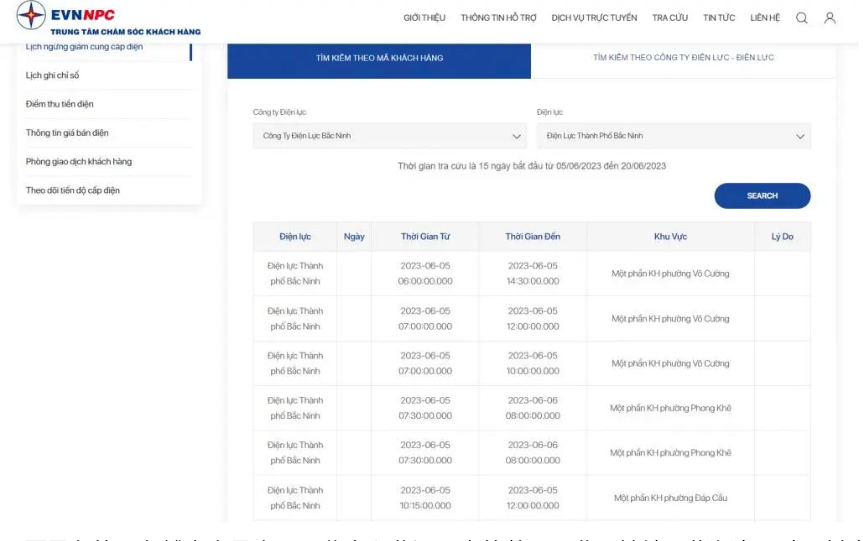Open Lịch ghi chỉ số sidebar link
This screenshot has width=863, height=541.
pyautogui.click(x=52, y=75)
